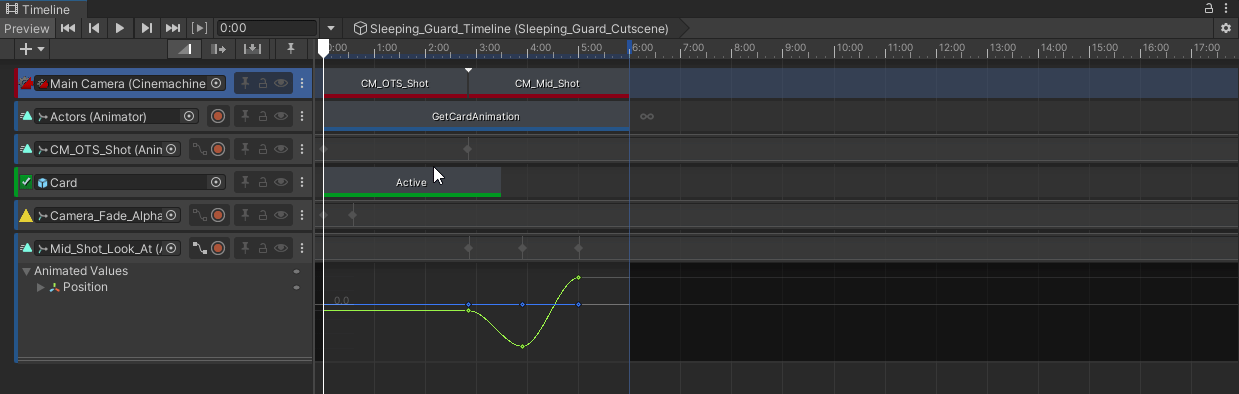This screenshot has height=394, width=1239.
Task: Play the timeline preview
Action: (120, 28)
